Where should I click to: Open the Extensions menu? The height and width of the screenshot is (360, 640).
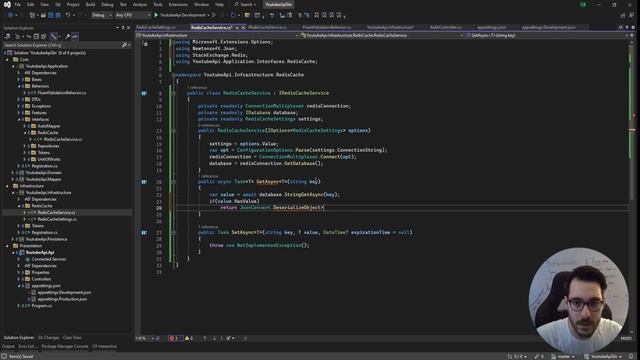(178, 4)
